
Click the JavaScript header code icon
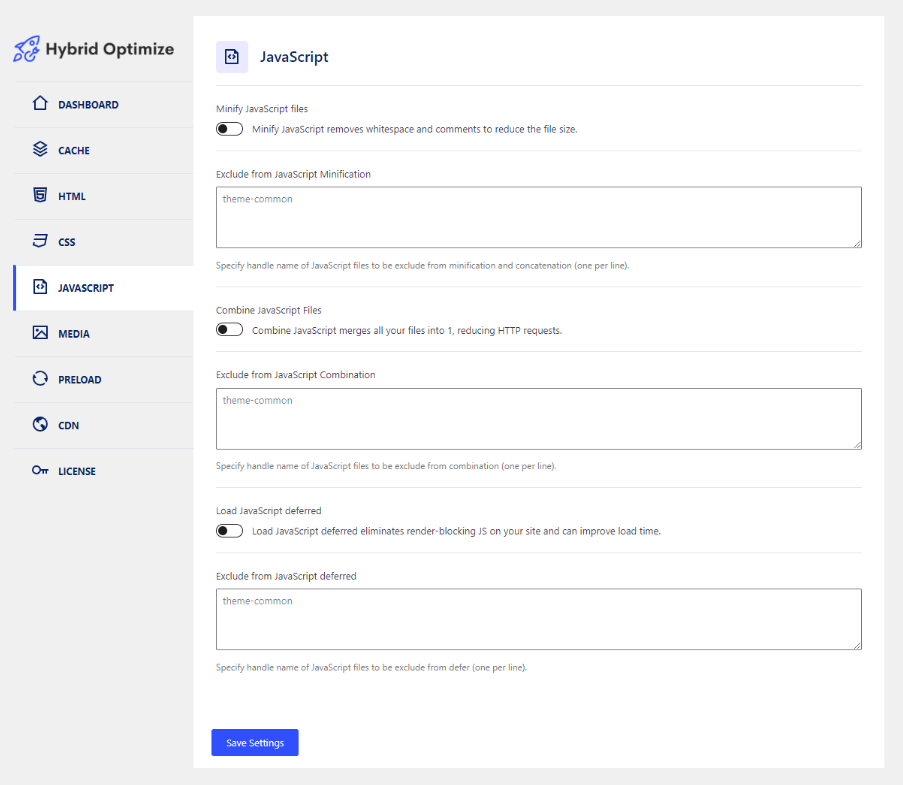tap(232, 57)
